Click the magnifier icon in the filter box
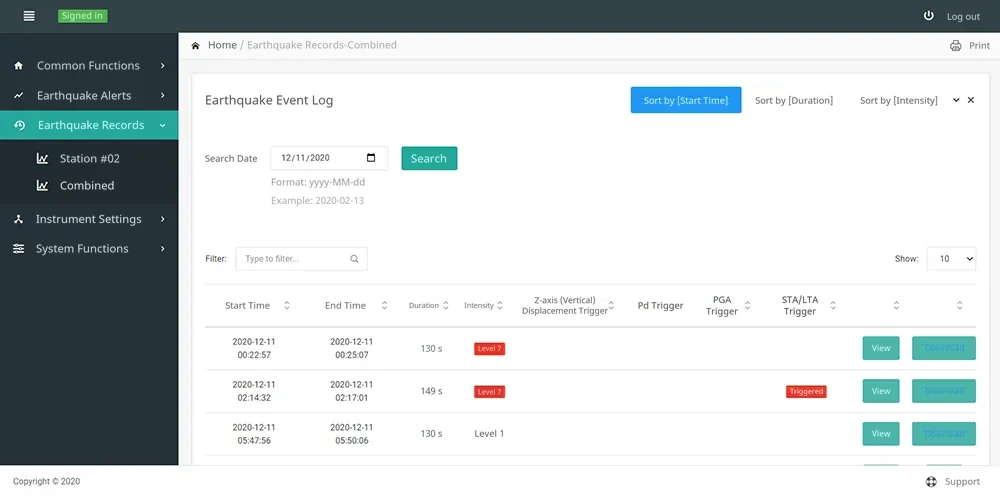This screenshot has height=497, width=1000. coord(354,259)
